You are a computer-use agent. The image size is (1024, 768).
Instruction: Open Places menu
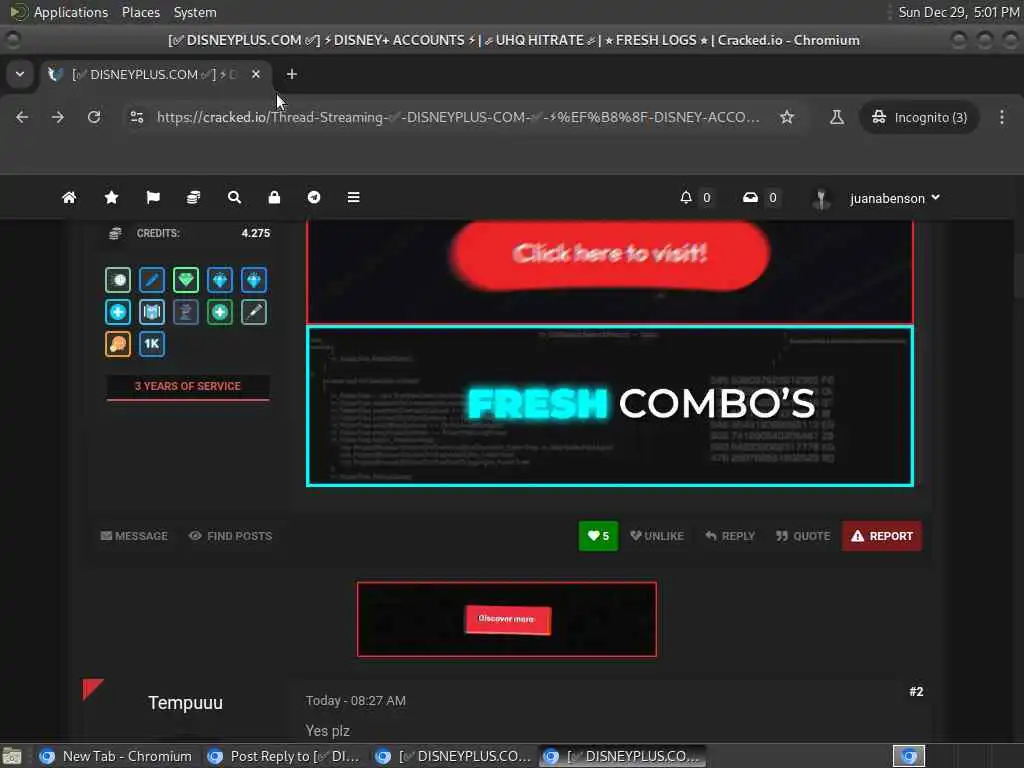[140, 12]
